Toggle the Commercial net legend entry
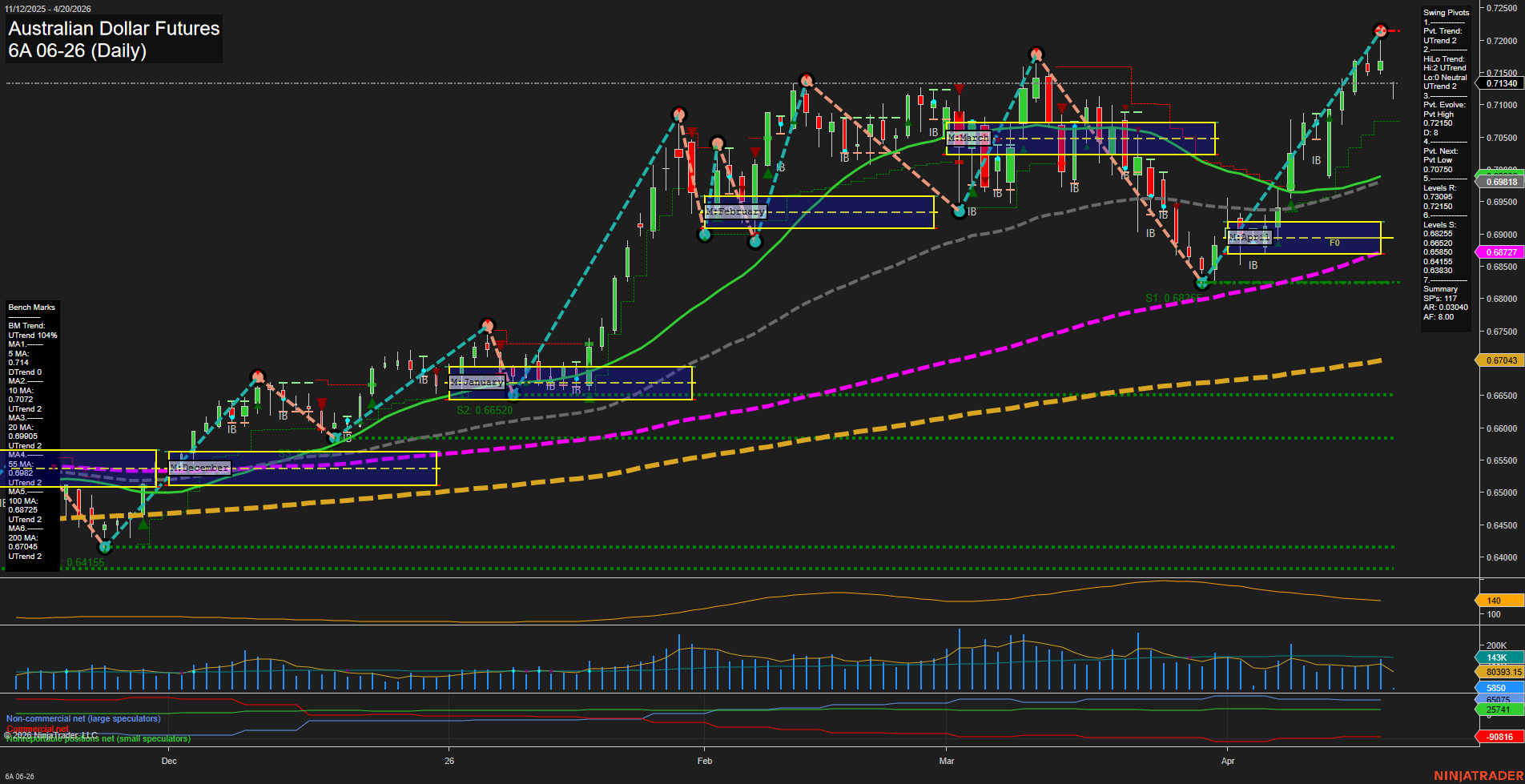The height and width of the screenshot is (784, 1525). pyautogui.click(x=38, y=729)
